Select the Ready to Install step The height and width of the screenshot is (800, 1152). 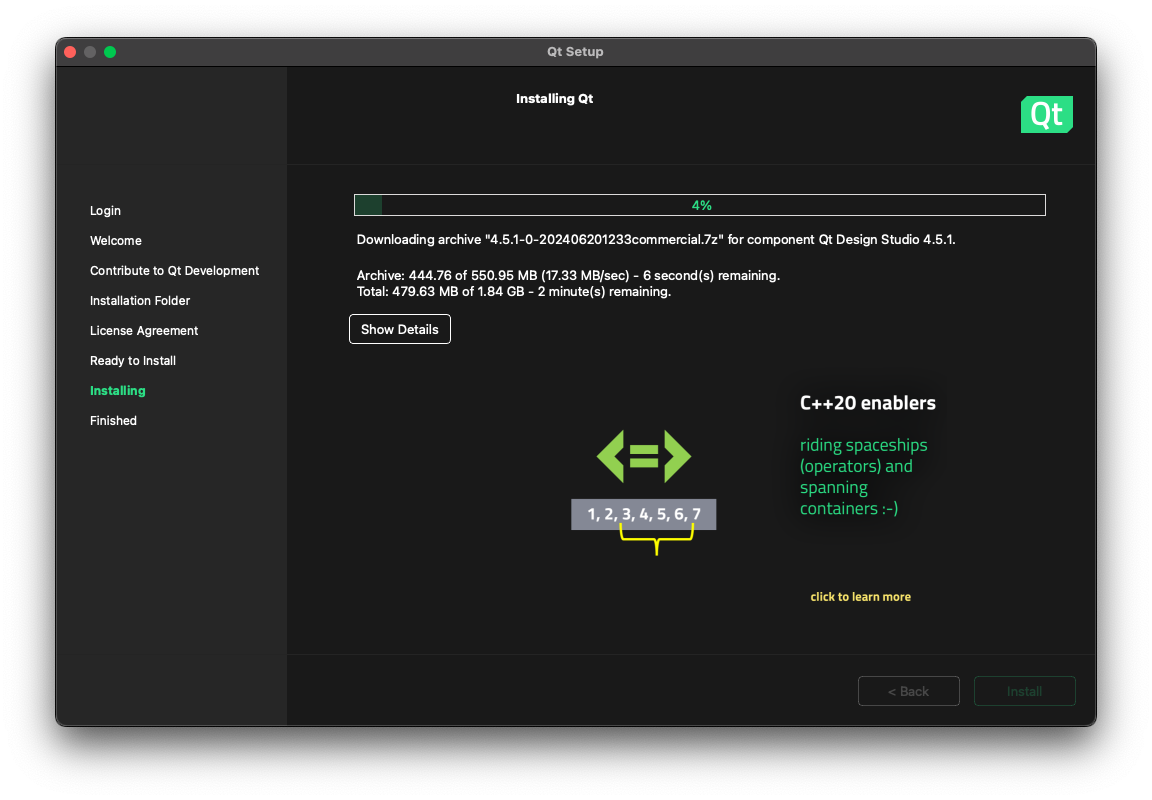click(133, 361)
